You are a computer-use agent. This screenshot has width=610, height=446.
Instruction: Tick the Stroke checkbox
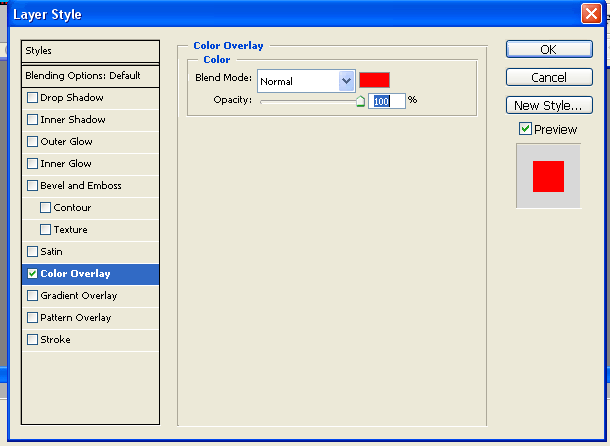click(x=32, y=339)
